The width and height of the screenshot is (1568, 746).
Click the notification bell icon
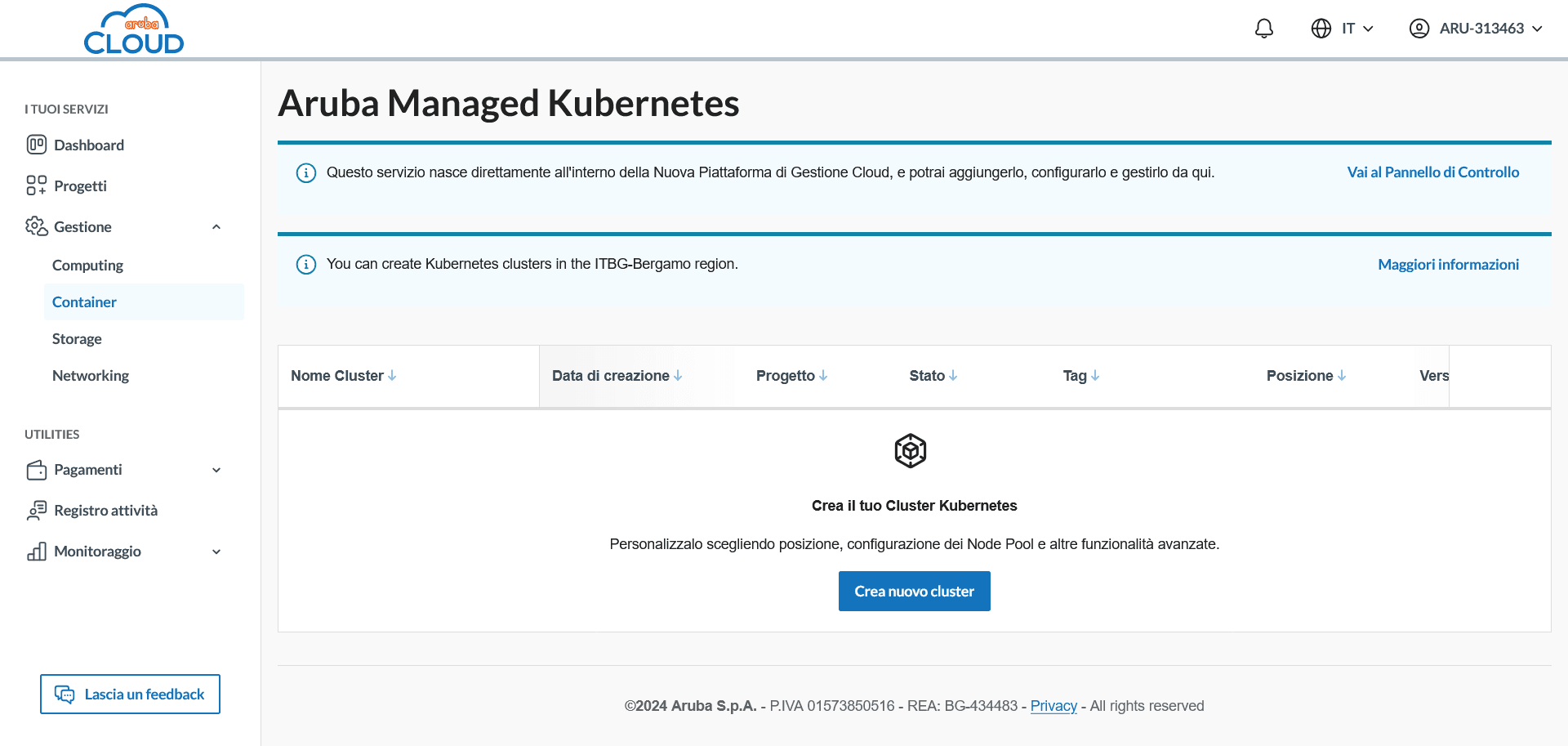(1263, 29)
